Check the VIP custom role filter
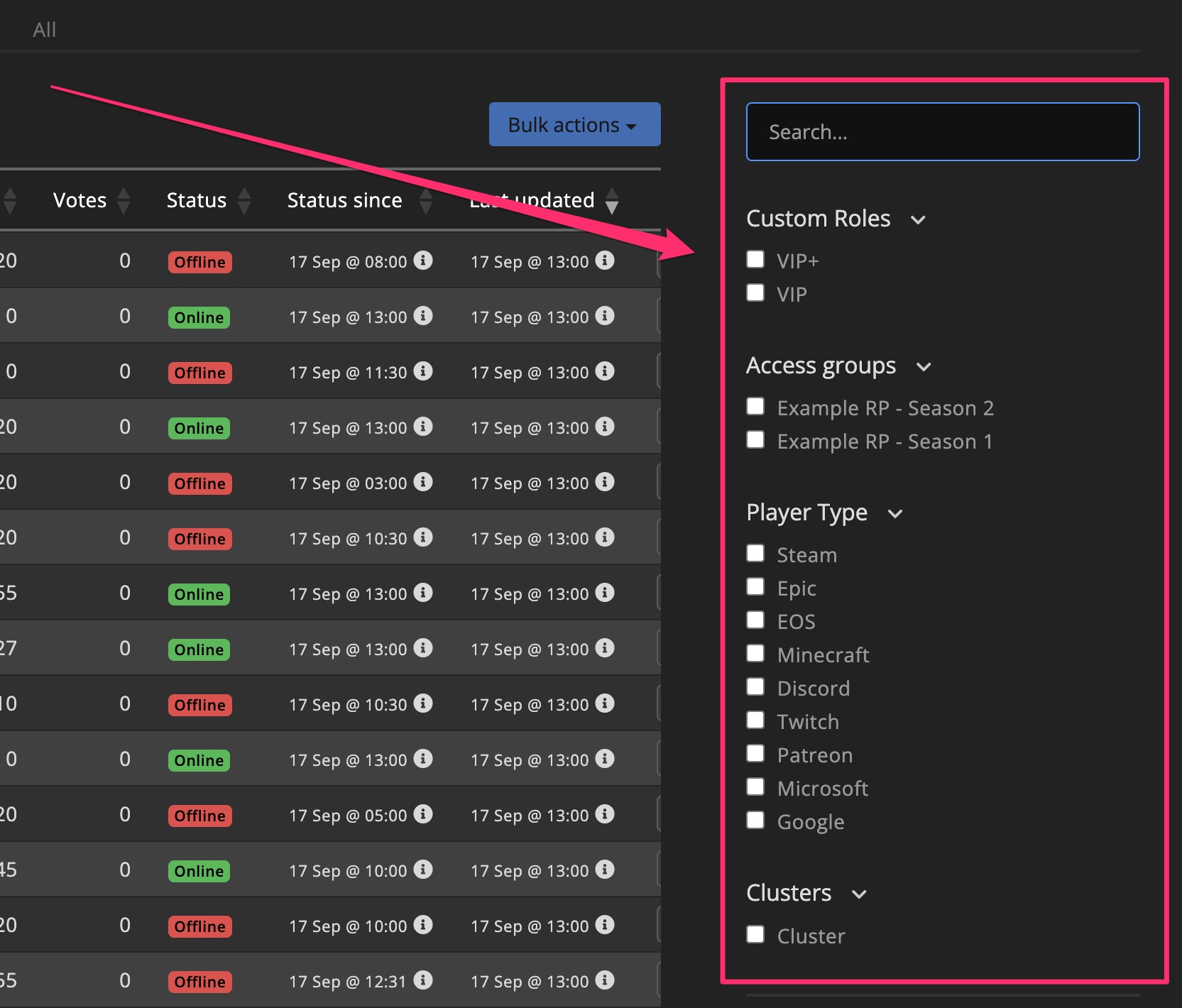This screenshot has width=1182, height=1008. point(755,292)
